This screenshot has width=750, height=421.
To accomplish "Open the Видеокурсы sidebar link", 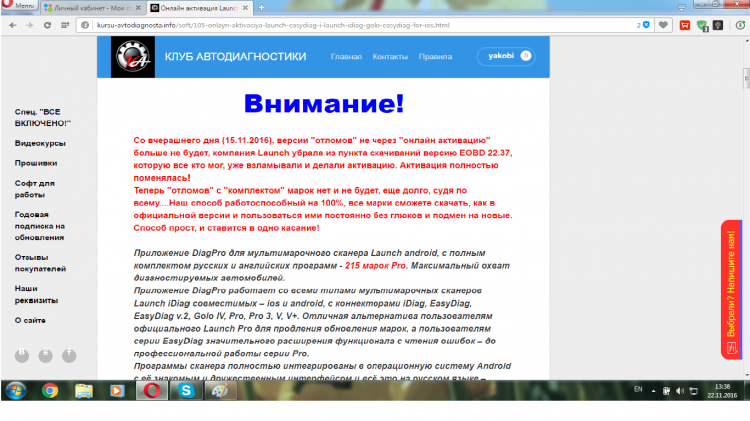I will [40, 143].
